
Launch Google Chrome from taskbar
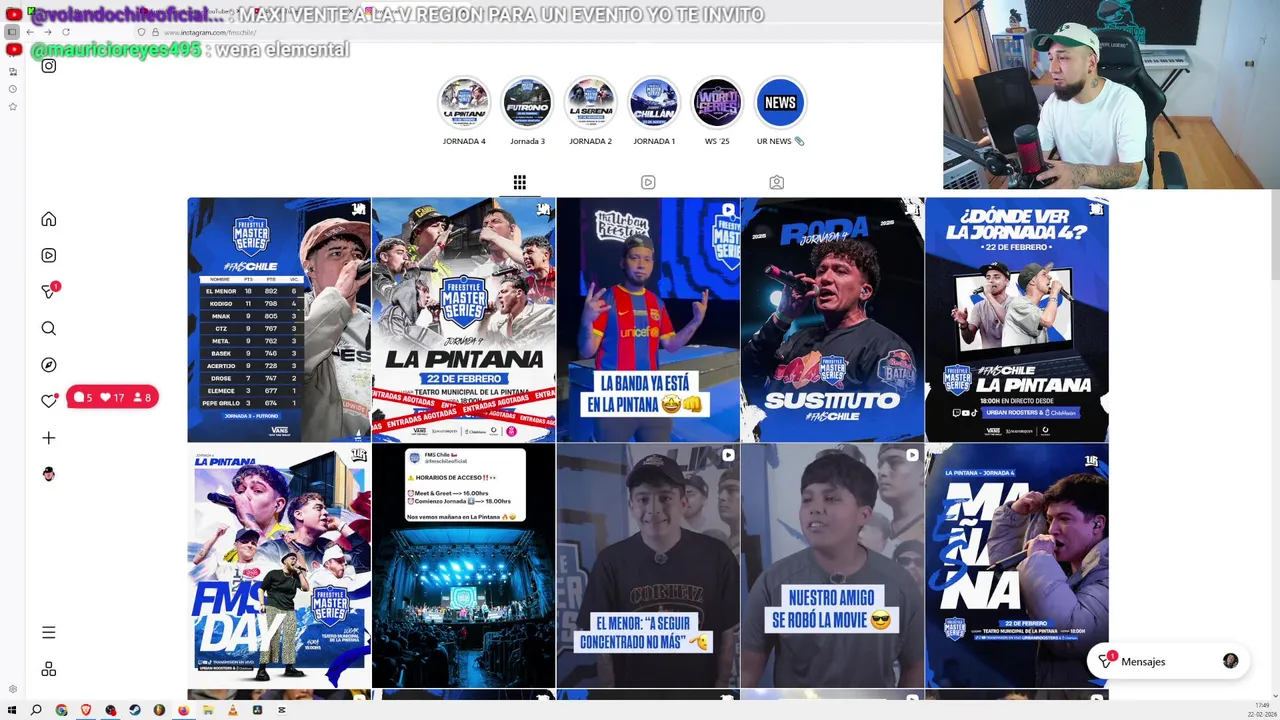[x=61, y=710]
